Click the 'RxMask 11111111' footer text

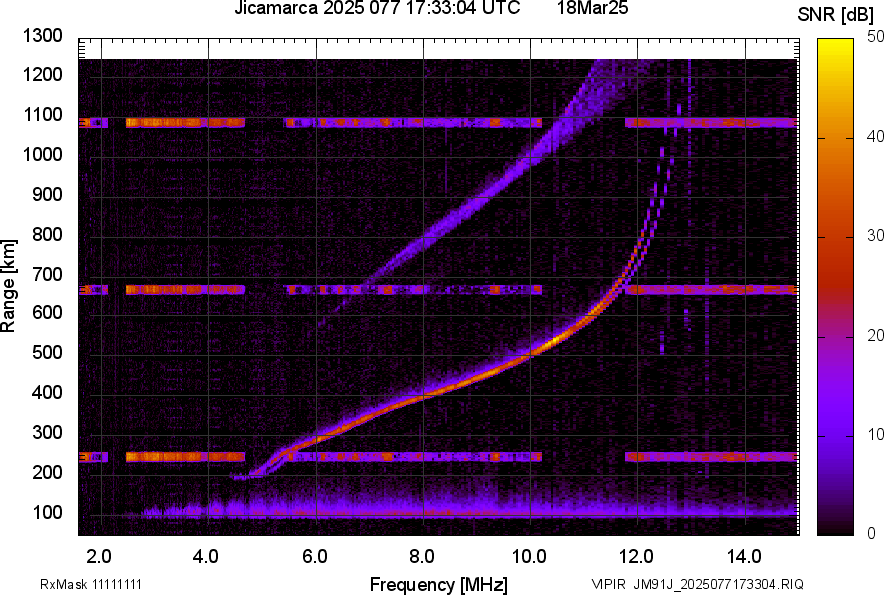click(x=91, y=584)
